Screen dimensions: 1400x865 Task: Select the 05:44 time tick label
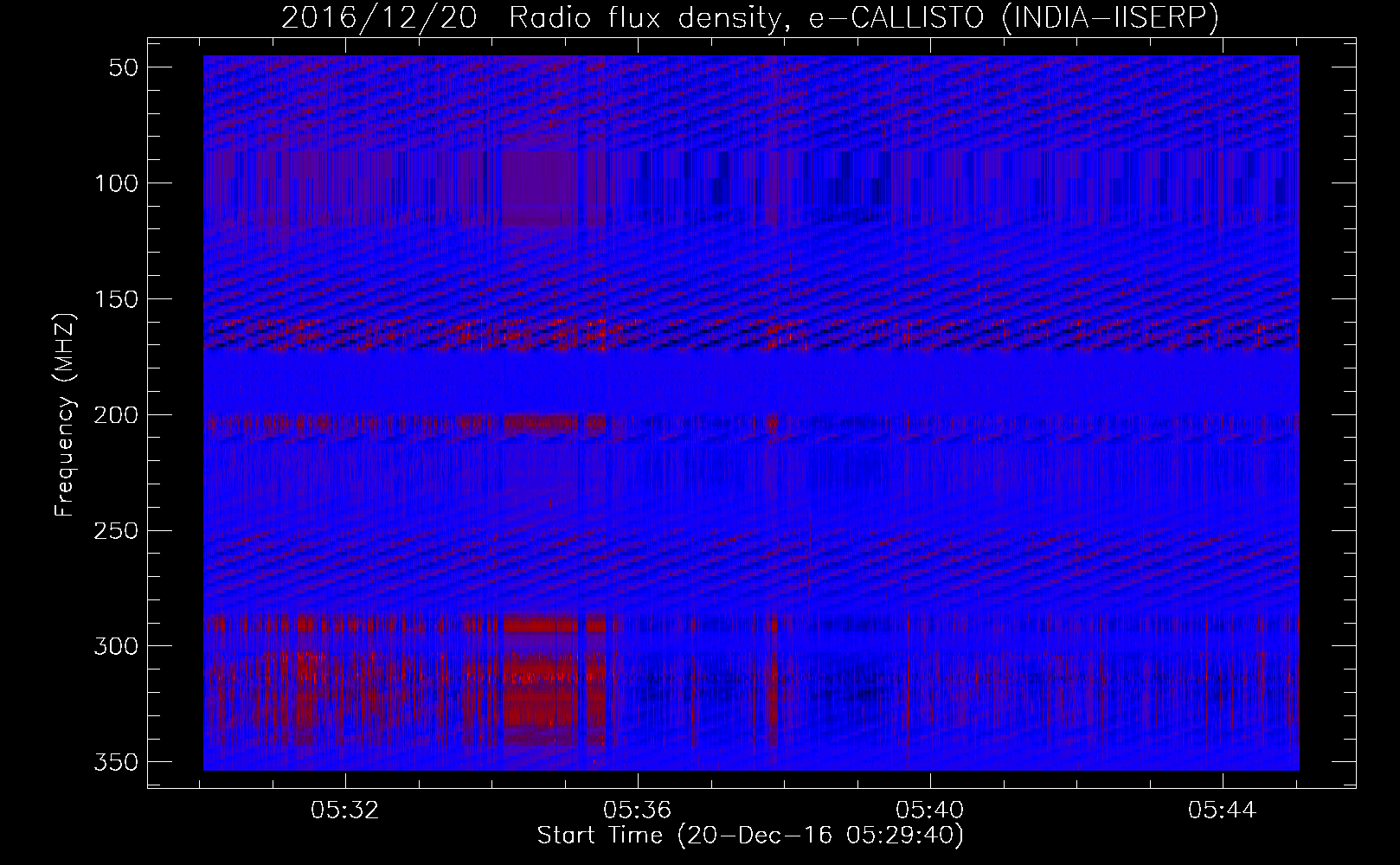pyautogui.click(x=1223, y=811)
